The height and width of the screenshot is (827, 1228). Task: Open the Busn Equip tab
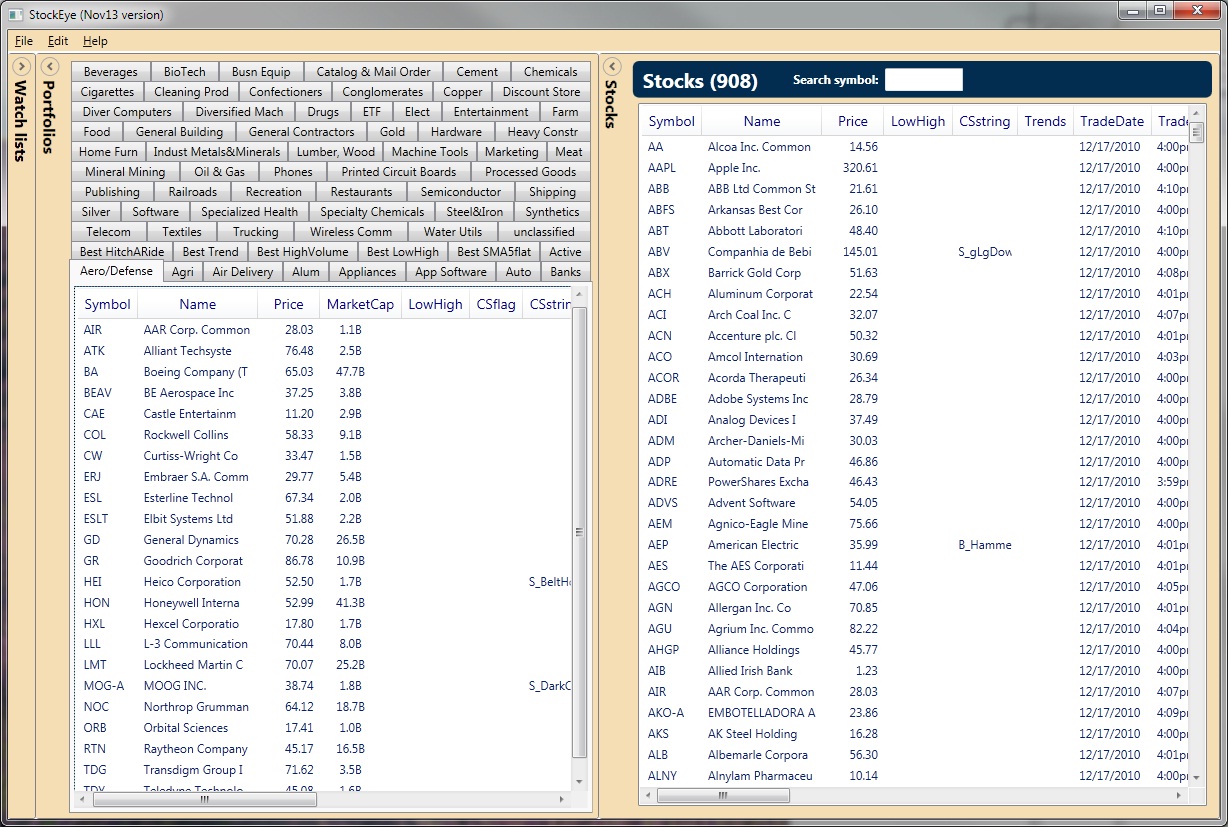(261, 72)
